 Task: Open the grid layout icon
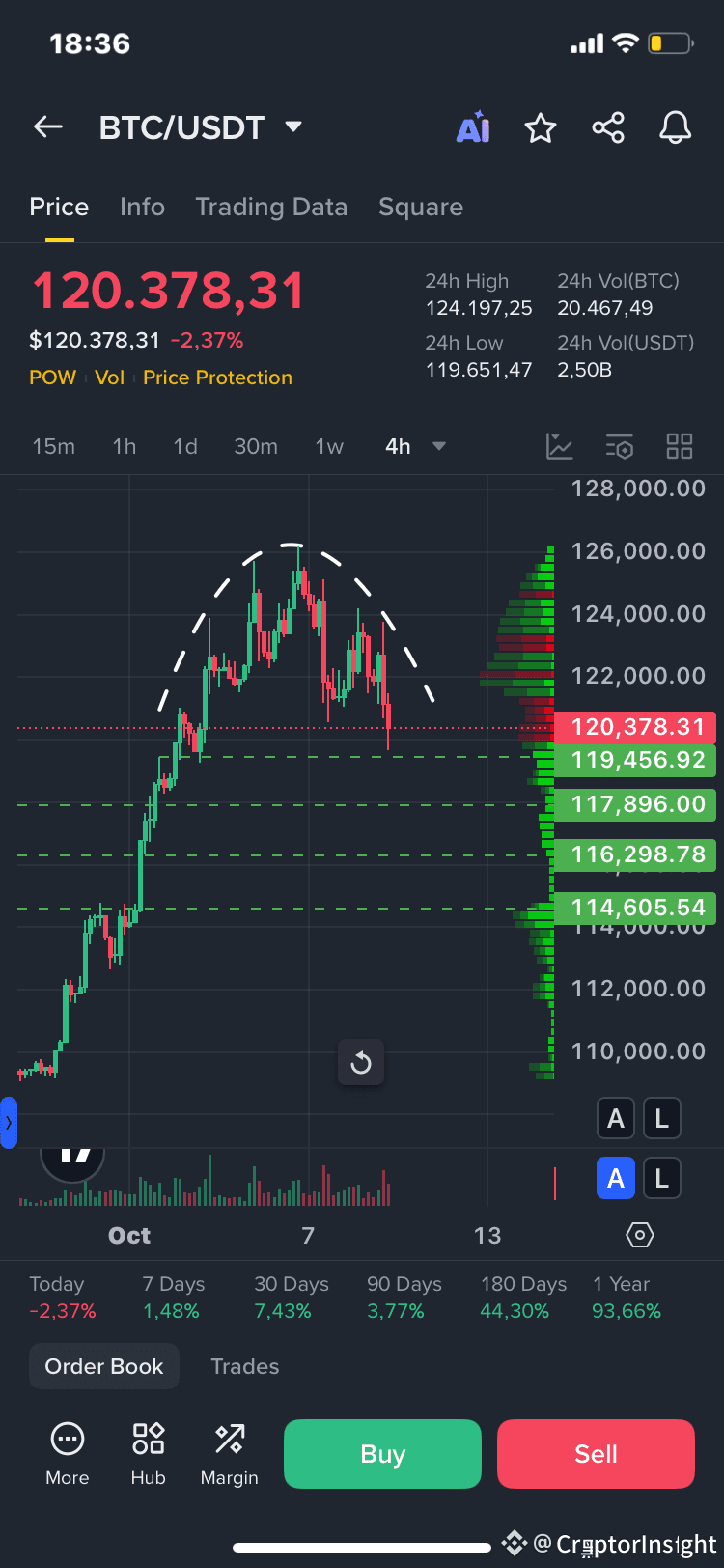680,446
